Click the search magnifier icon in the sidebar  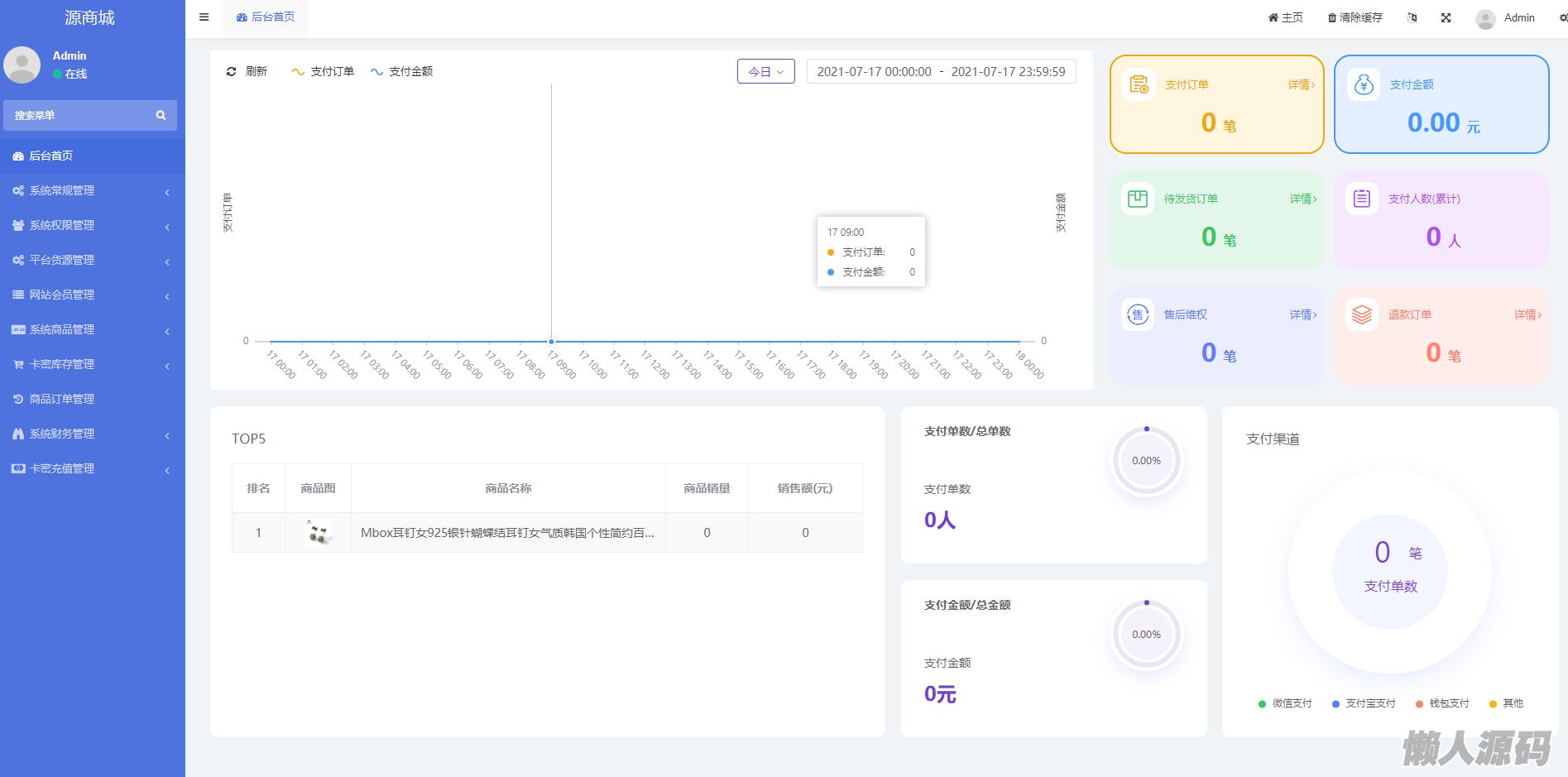pos(161,116)
